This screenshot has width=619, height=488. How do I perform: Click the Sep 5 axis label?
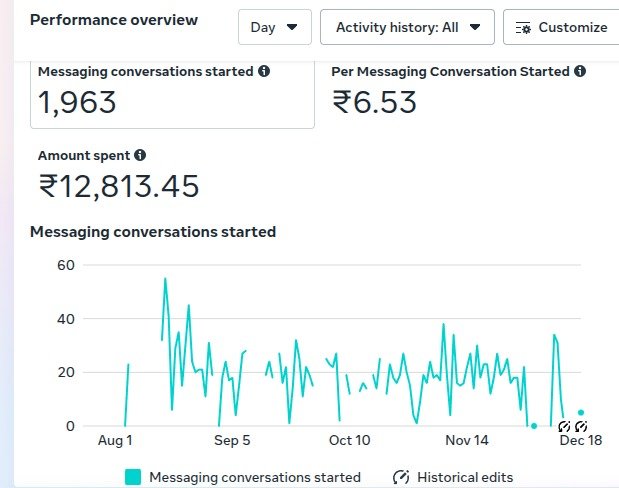click(232, 440)
